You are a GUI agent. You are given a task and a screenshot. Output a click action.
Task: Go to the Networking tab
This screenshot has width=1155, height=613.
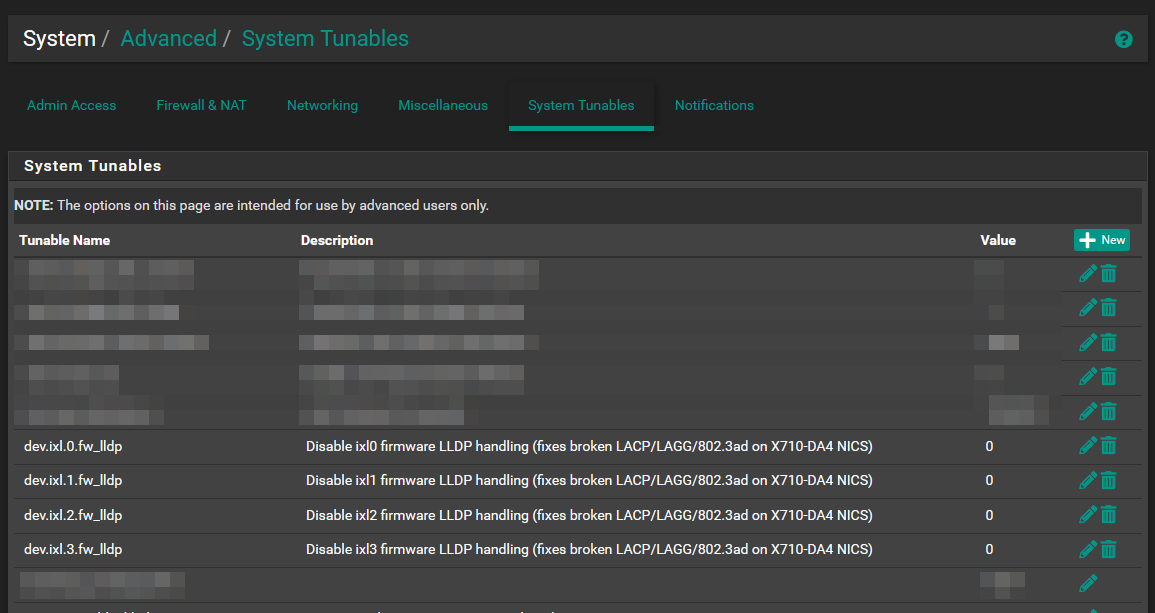coord(322,105)
